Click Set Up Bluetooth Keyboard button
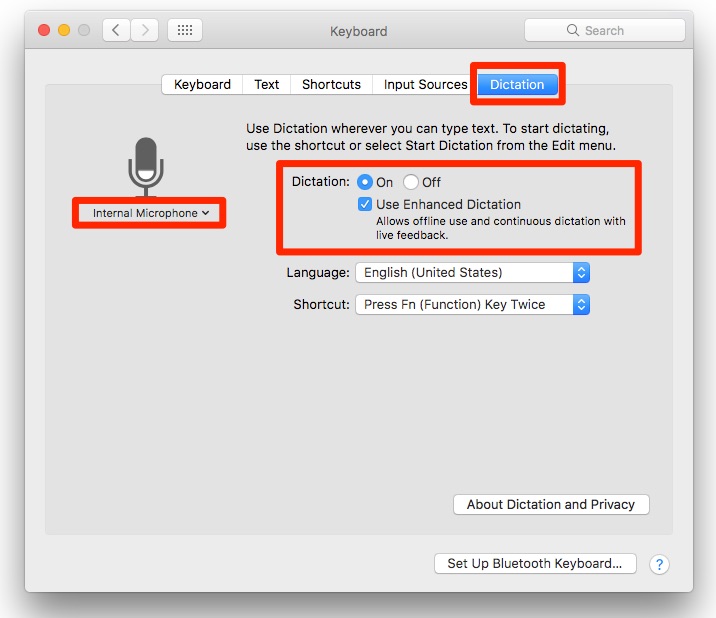Screen dimensions: 716x618 pos(535,563)
